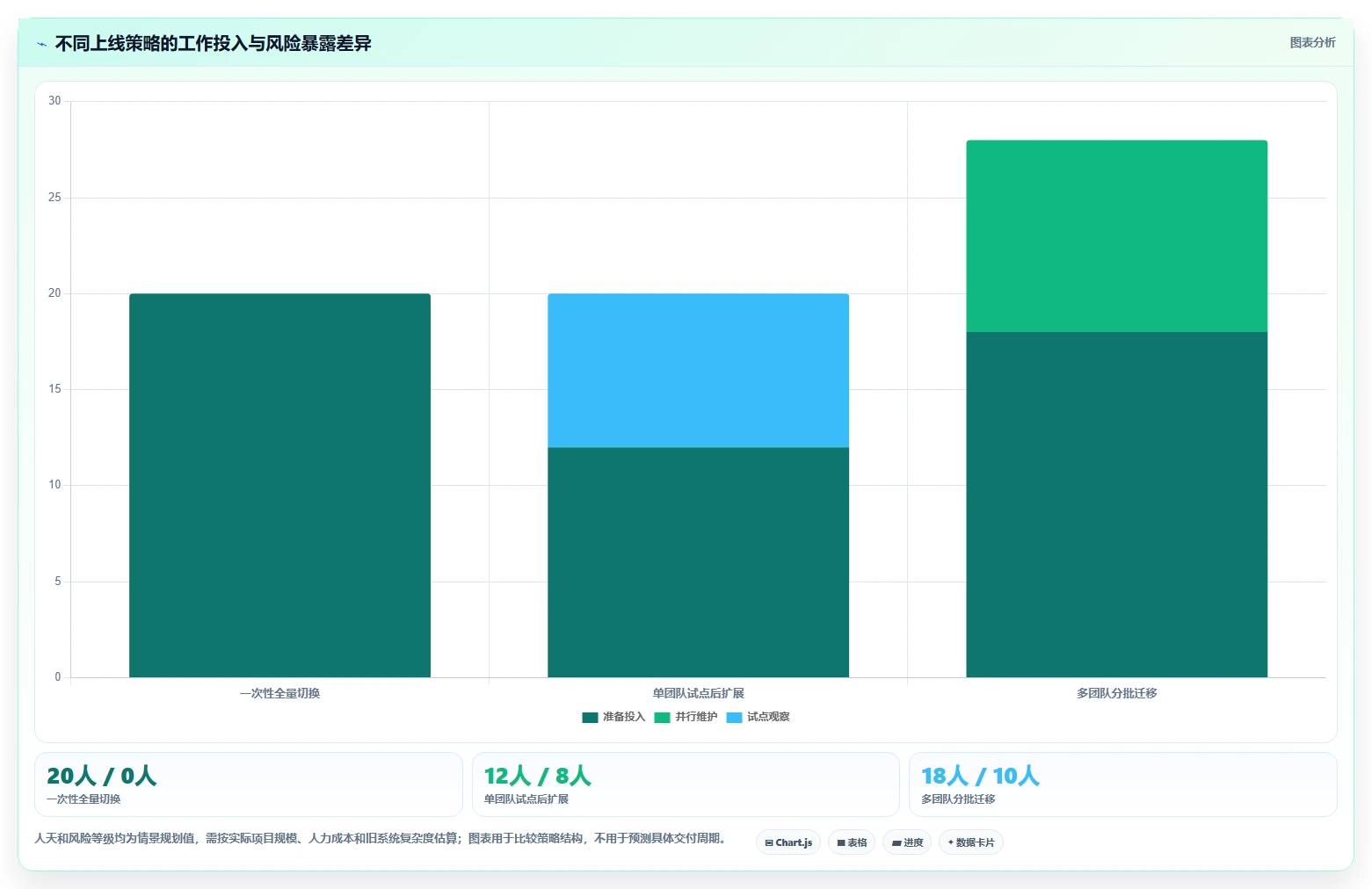Click the Chart.js tag chip
This screenshot has width=1372, height=889.
click(x=788, y=842)
